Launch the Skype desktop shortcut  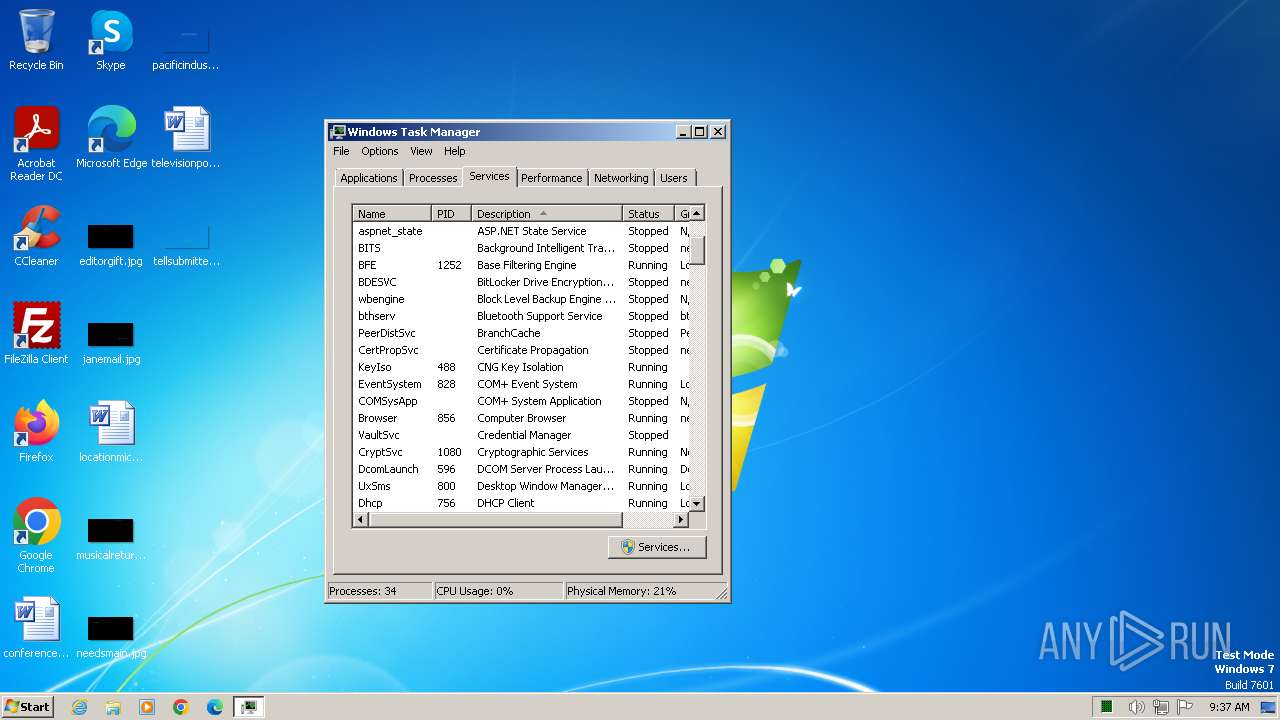click(x=110, y=40)
